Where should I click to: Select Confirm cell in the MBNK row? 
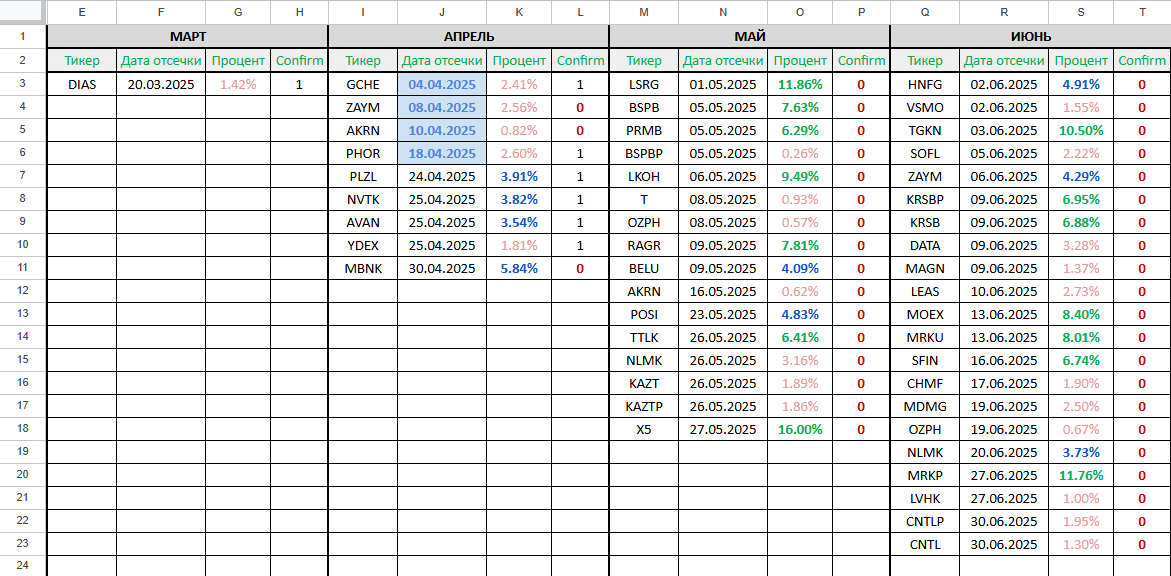point(580,268)
